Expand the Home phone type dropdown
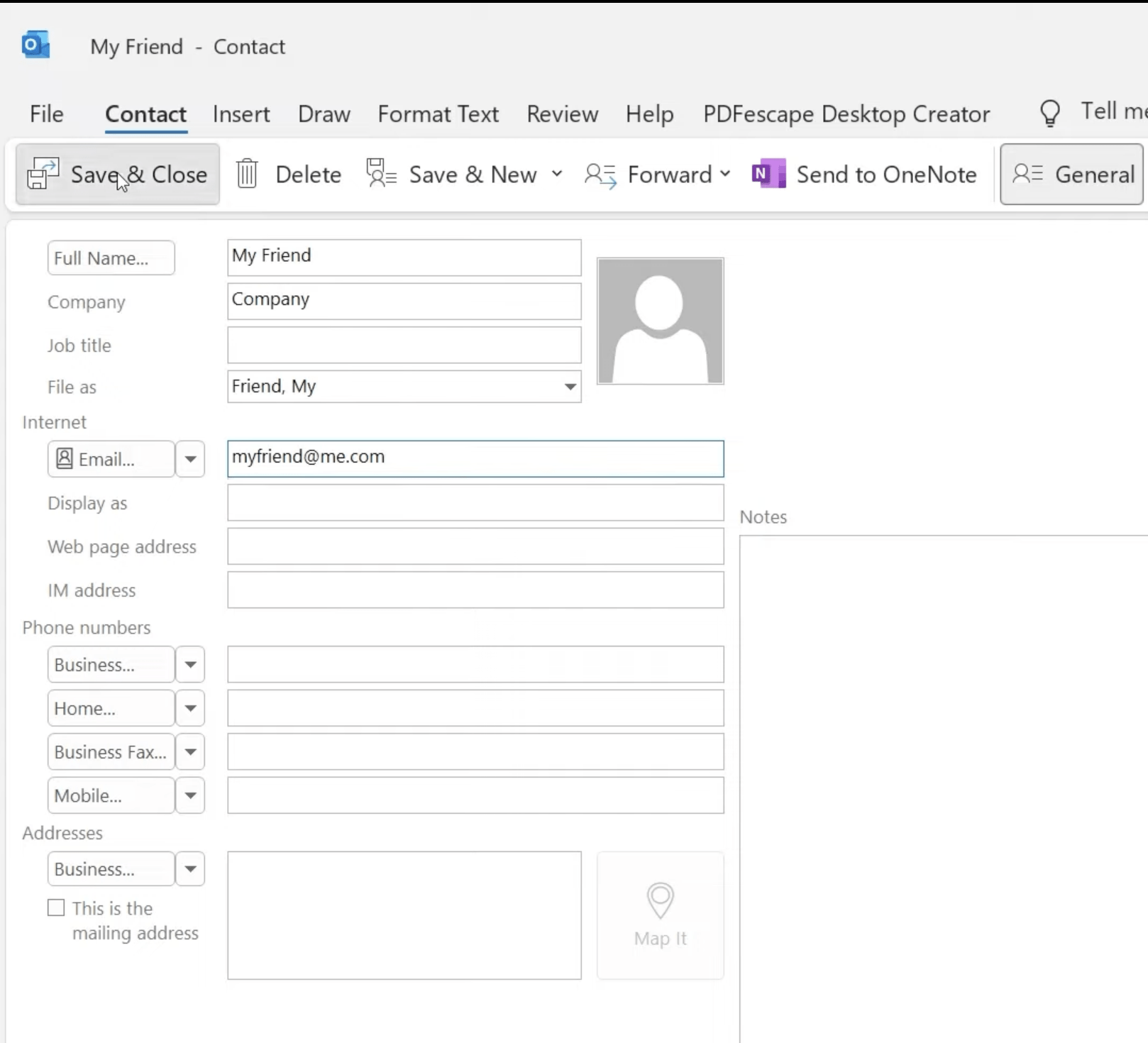1148x1043 pixels. pos(190,708)
